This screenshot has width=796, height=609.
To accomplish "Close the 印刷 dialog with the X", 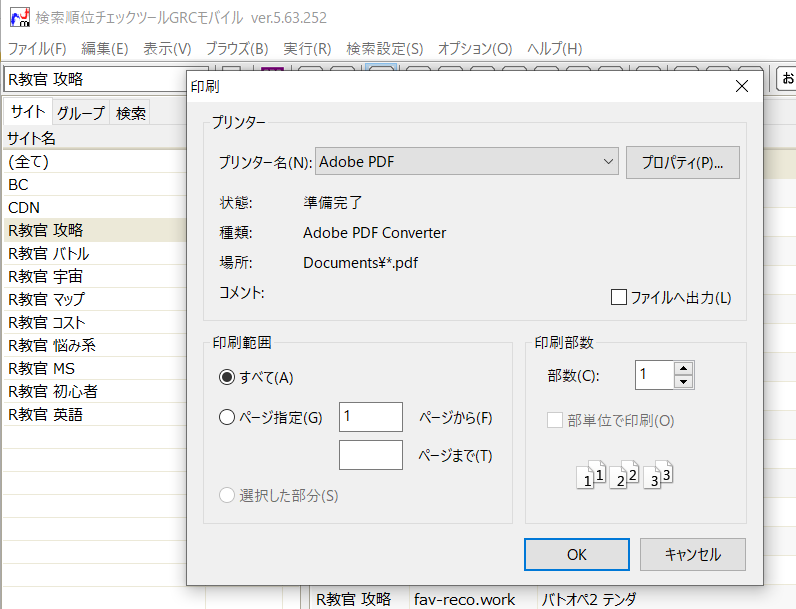I will pyautogui.click(x=741, y=86).
